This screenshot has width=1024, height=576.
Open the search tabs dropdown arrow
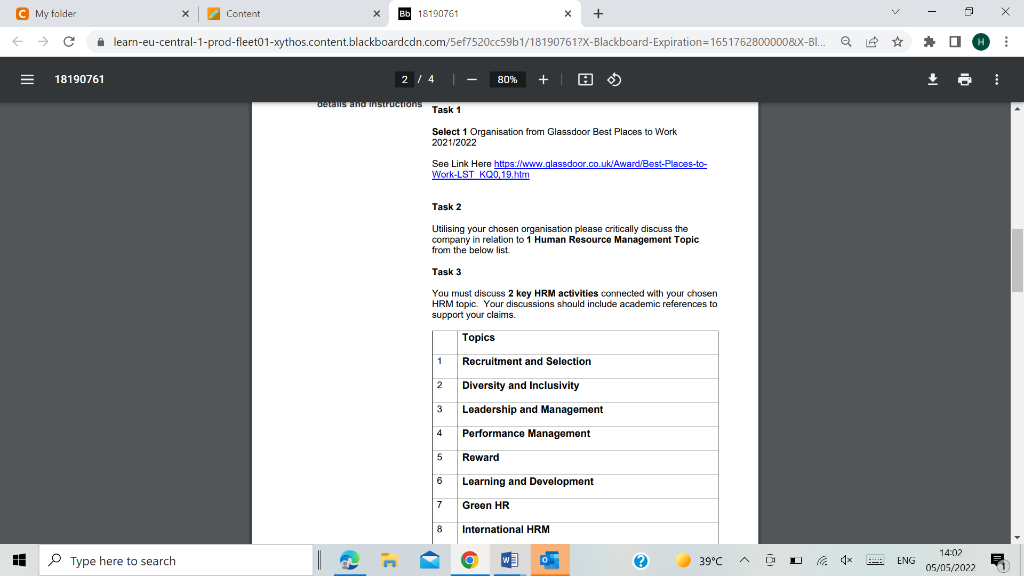pos(895,12)
